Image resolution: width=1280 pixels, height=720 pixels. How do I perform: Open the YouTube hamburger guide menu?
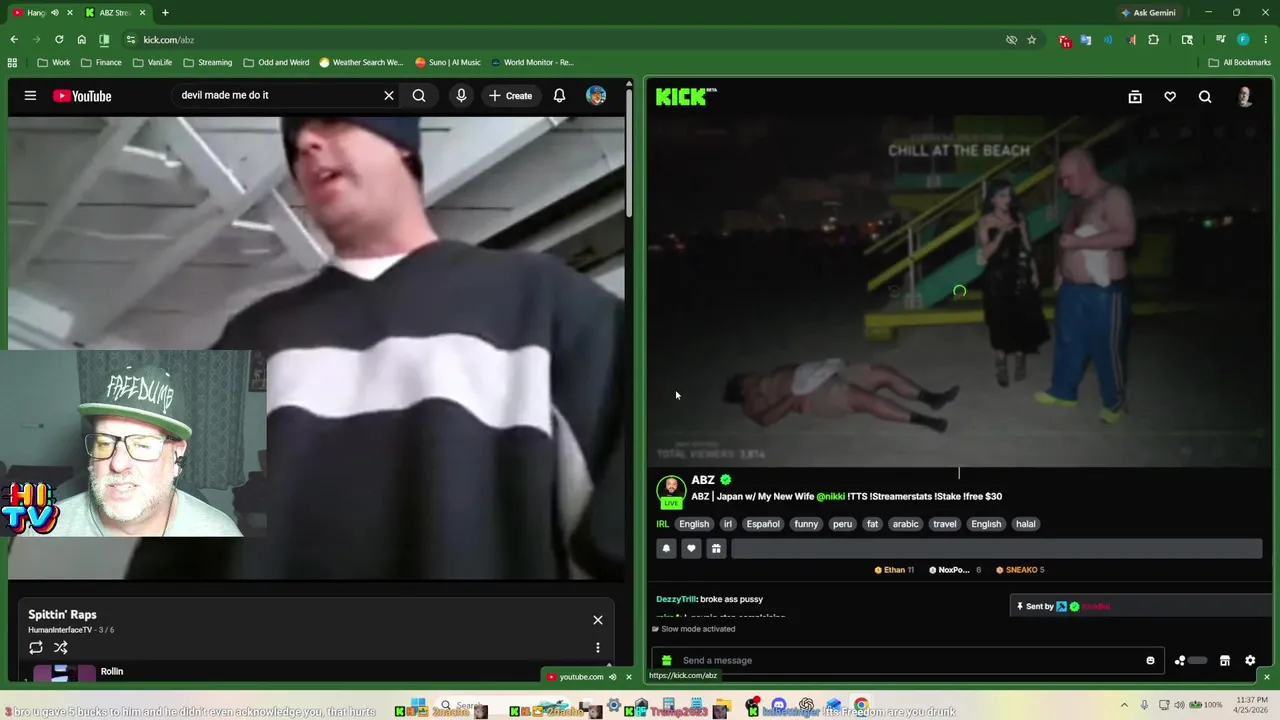tap(30, 96)
